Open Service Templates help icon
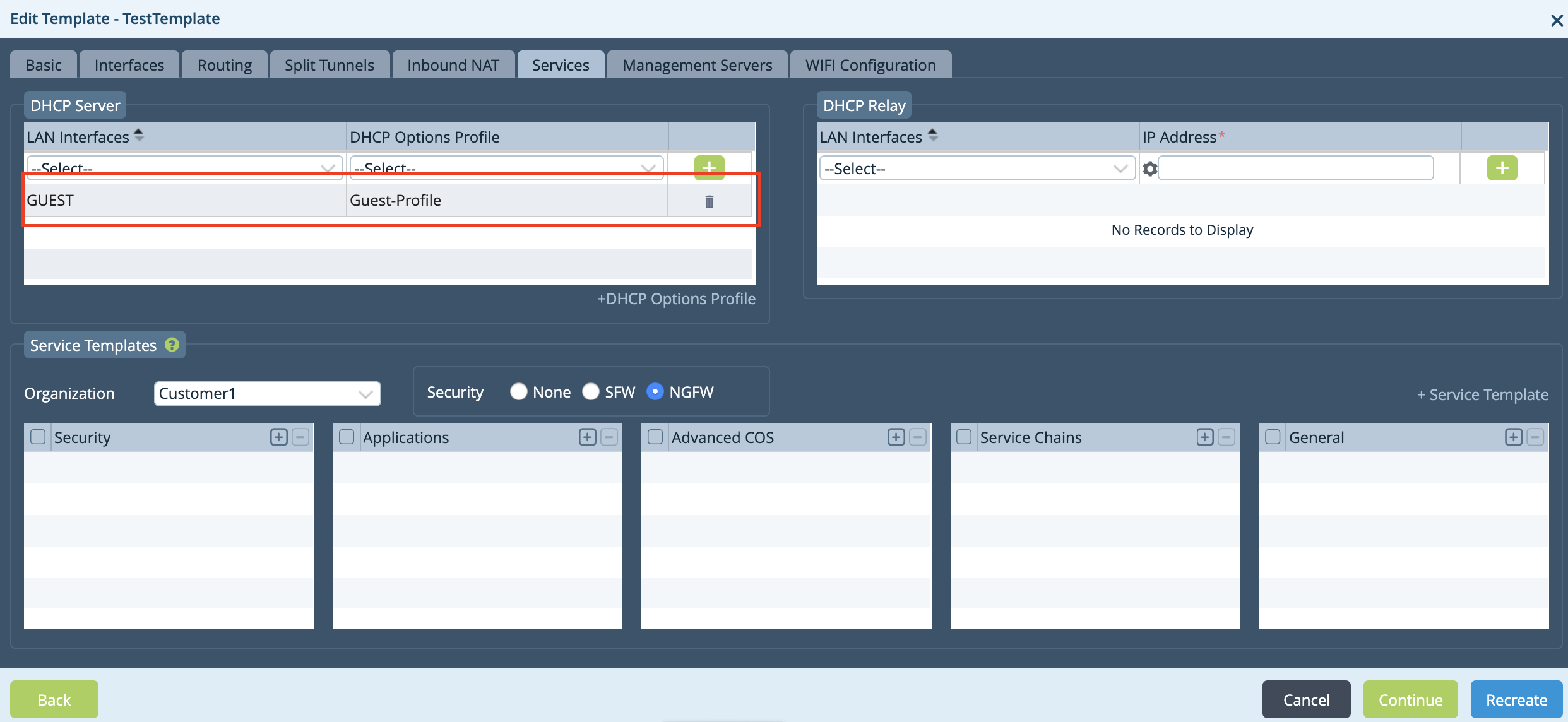1568x722 pixels. coord(172,345)
